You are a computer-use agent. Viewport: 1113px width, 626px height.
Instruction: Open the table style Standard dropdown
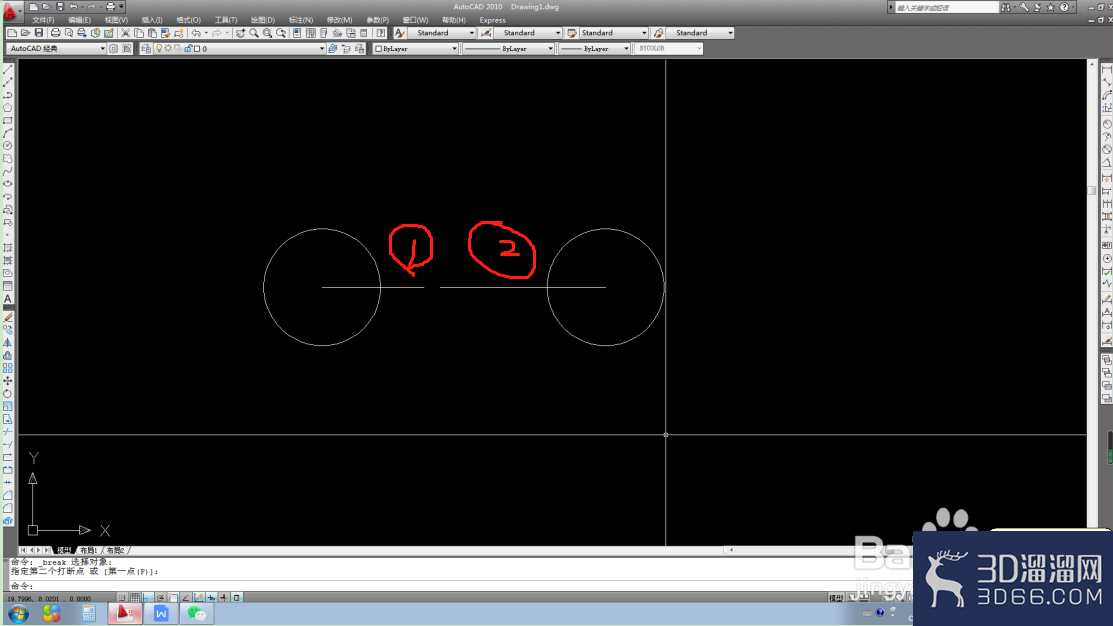click(x=644, y=33)
